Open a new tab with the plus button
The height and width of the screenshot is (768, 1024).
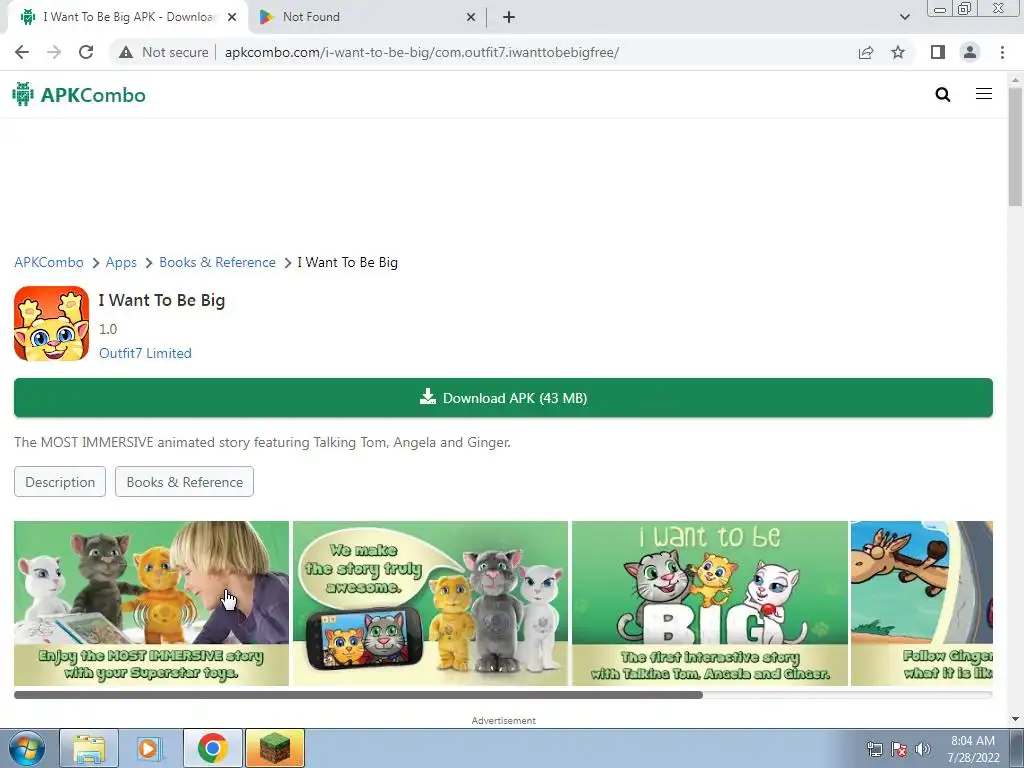point(509,17)
